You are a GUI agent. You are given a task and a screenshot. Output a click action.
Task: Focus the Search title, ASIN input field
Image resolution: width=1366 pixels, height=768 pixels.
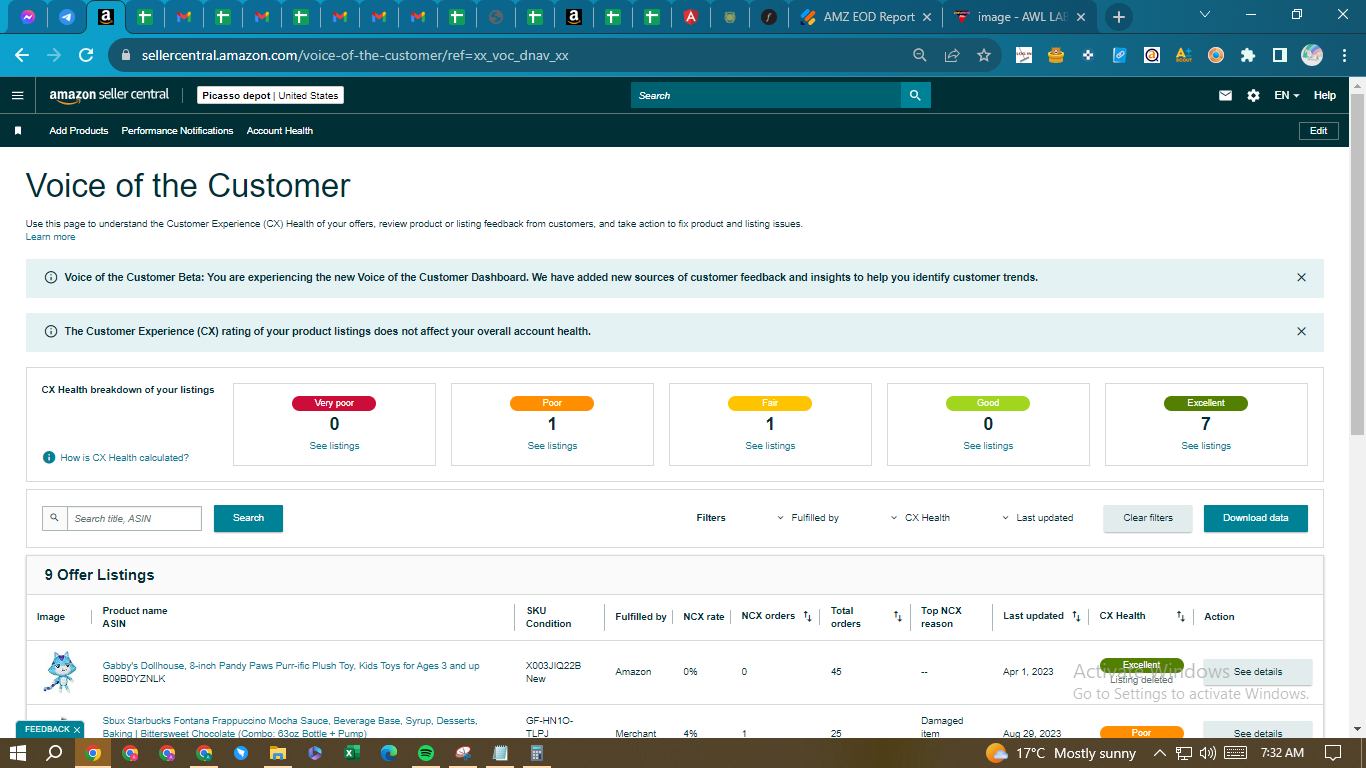(134, 518)
